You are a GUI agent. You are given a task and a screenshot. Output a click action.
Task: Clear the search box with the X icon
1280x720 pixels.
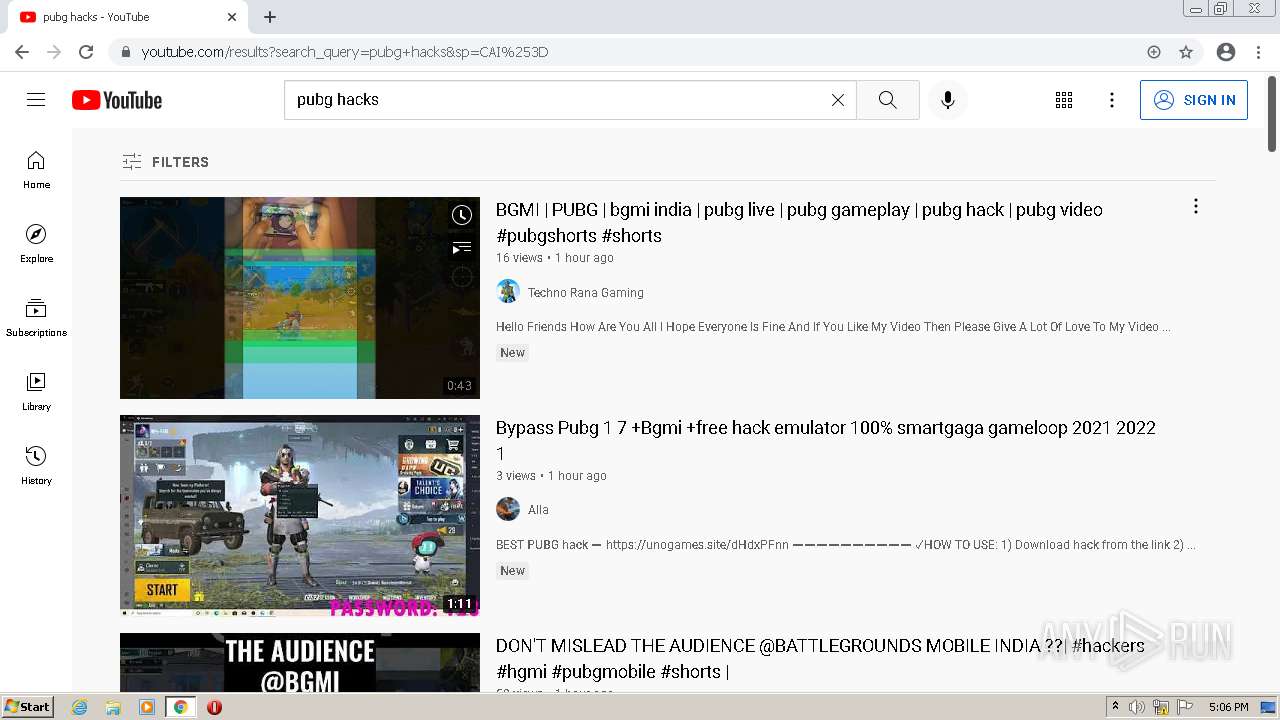click(838, 100)
